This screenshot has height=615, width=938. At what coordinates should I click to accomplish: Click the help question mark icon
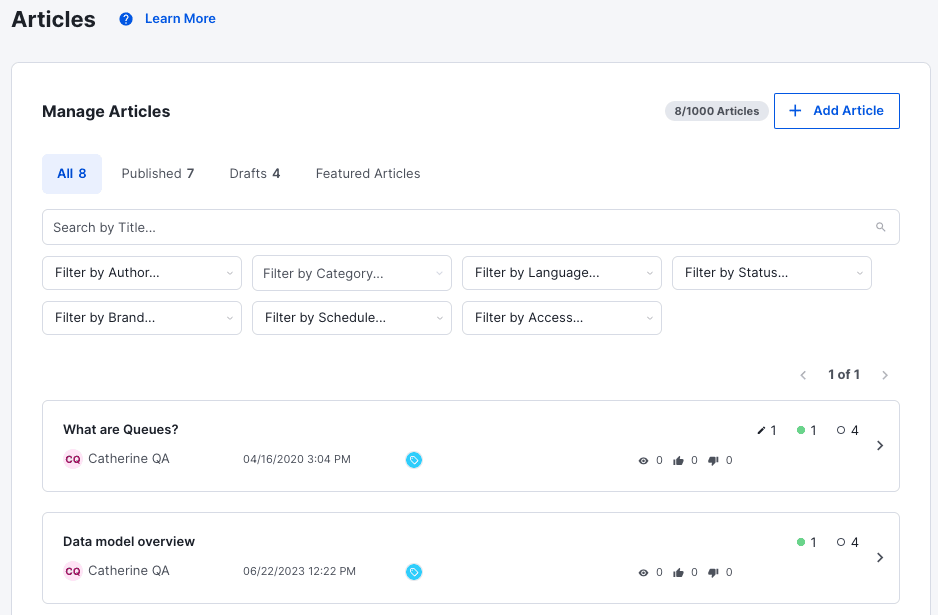[126, 19]
